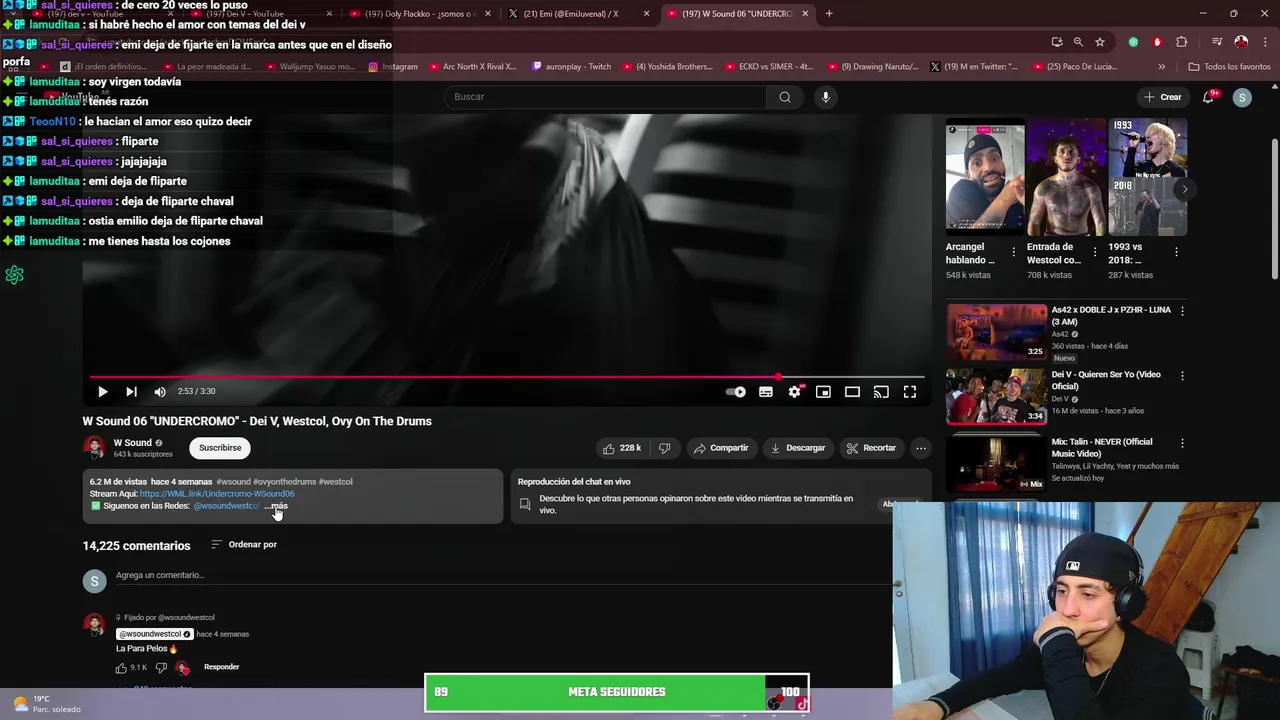Toggle the autoplay switch
The image size is (1280, 720).
[736, 392]
